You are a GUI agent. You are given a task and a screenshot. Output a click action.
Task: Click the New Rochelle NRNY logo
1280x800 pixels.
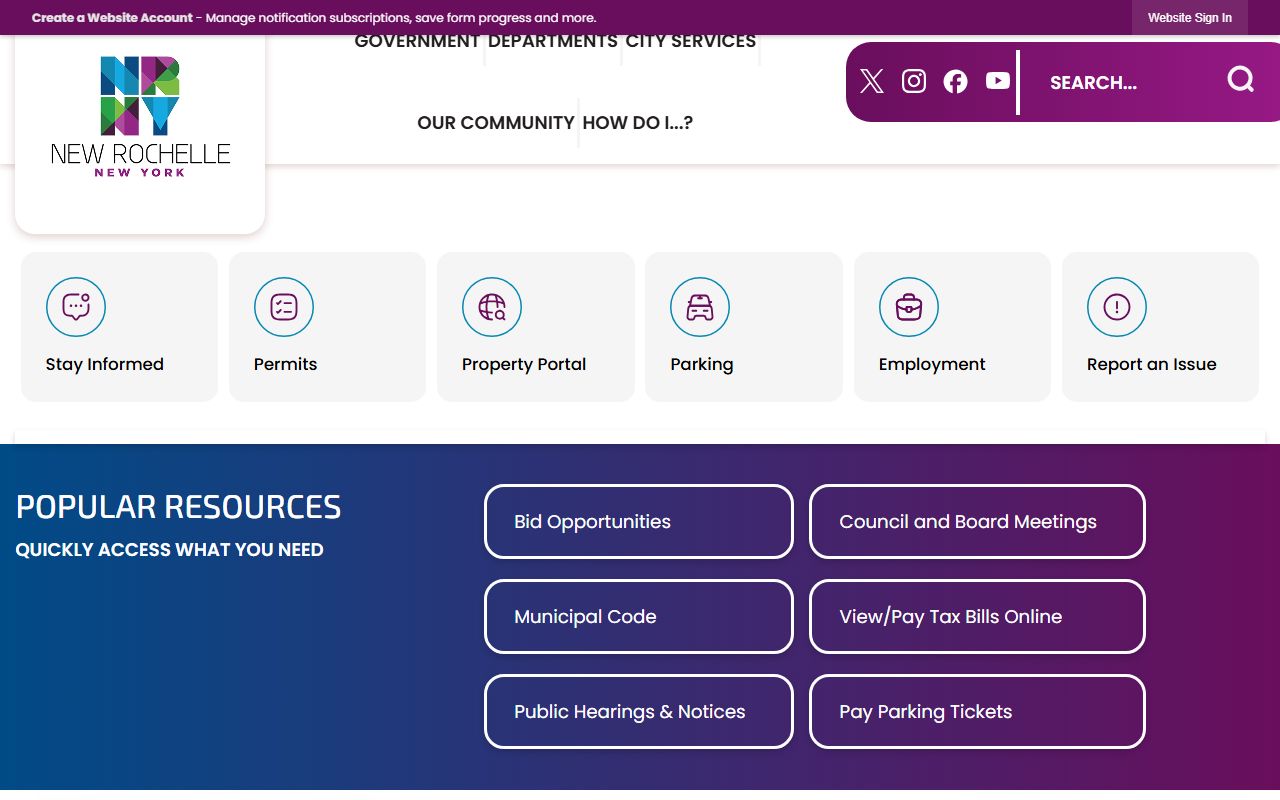pyautogui.click(x=140, y=117)
